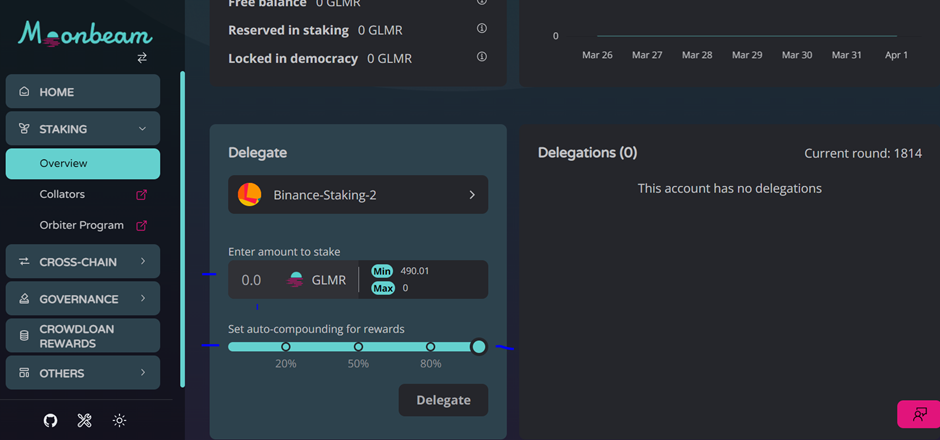
Task: Set stake amount with Max badge
Action: point(383,288)
